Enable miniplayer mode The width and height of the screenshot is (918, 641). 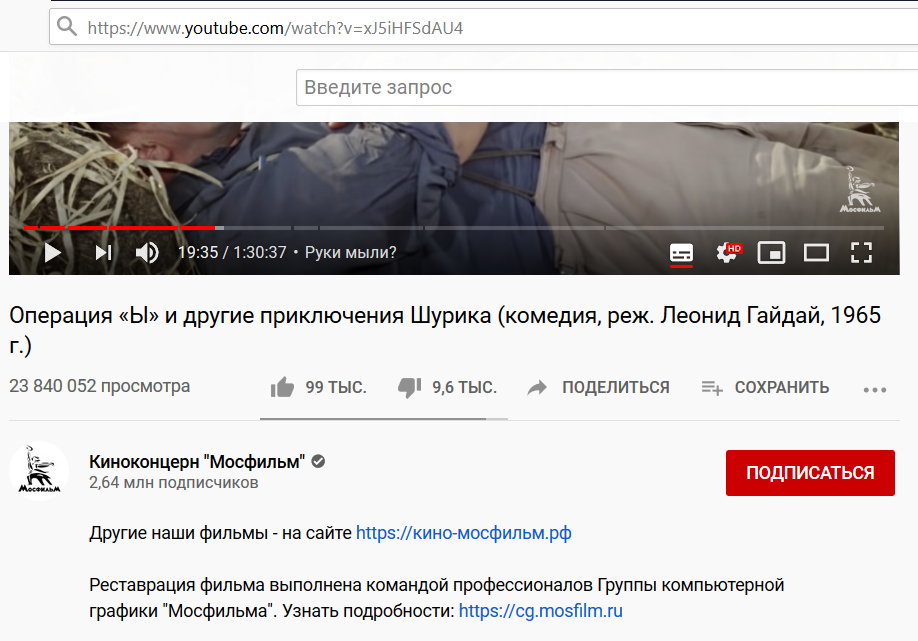click(x=771, y=253)
